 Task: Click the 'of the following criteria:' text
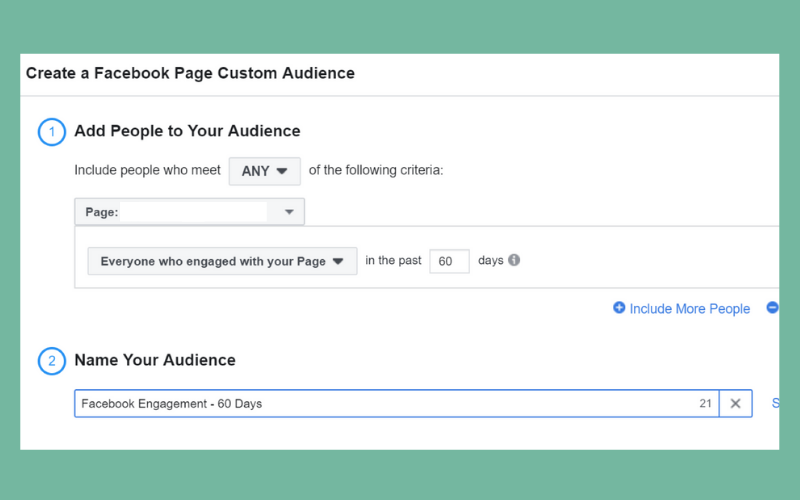coord(376,170)
